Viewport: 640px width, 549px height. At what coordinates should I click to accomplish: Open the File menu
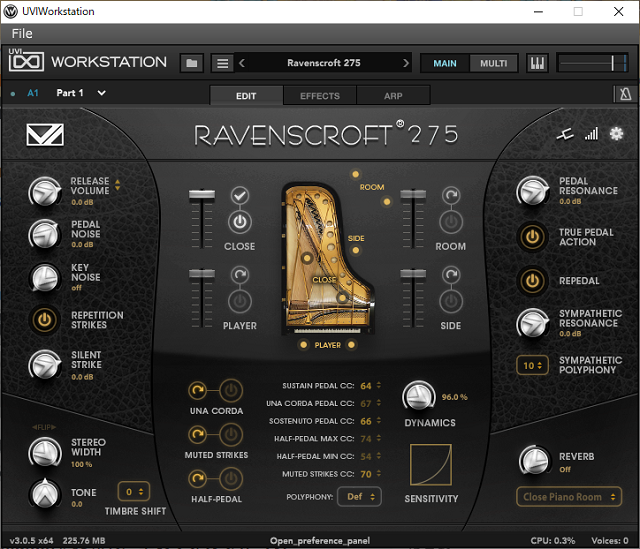tap(22, 34)
